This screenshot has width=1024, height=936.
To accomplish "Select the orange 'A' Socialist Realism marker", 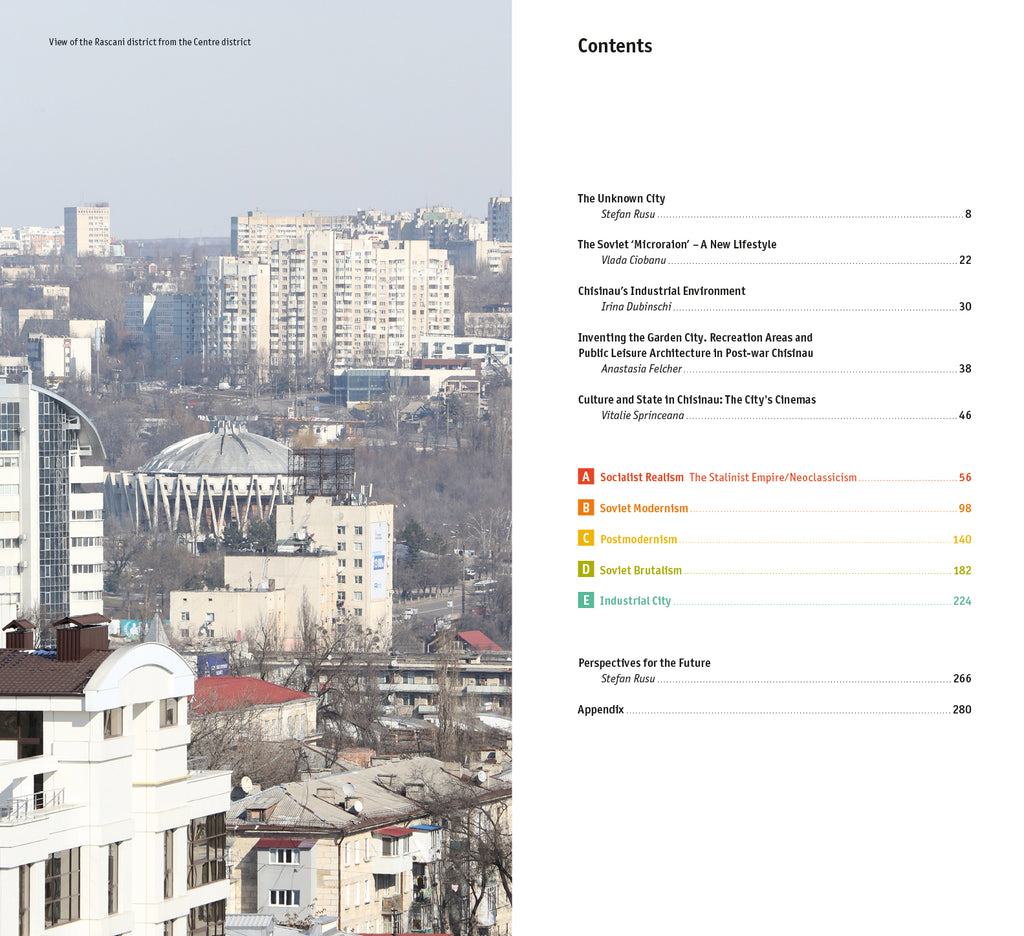I will pyautogui.click(x=585, y=477).
